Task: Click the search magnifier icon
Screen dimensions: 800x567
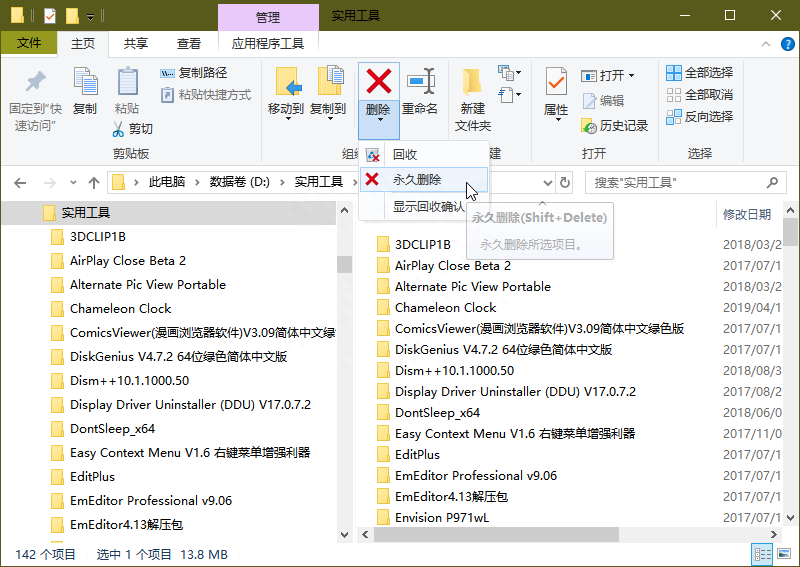Action: tap(772, 182)
